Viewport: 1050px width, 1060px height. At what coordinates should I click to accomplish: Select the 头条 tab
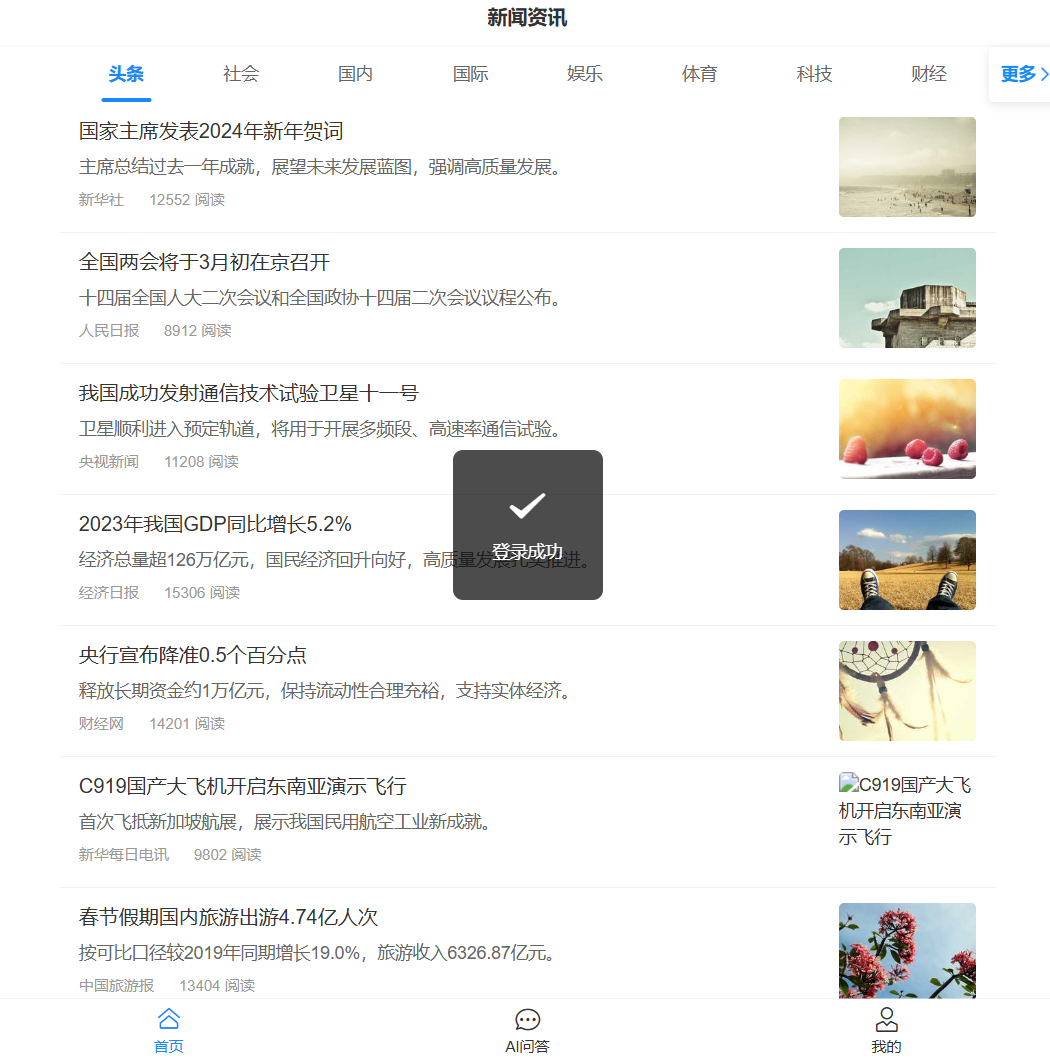tap(126, 74)
